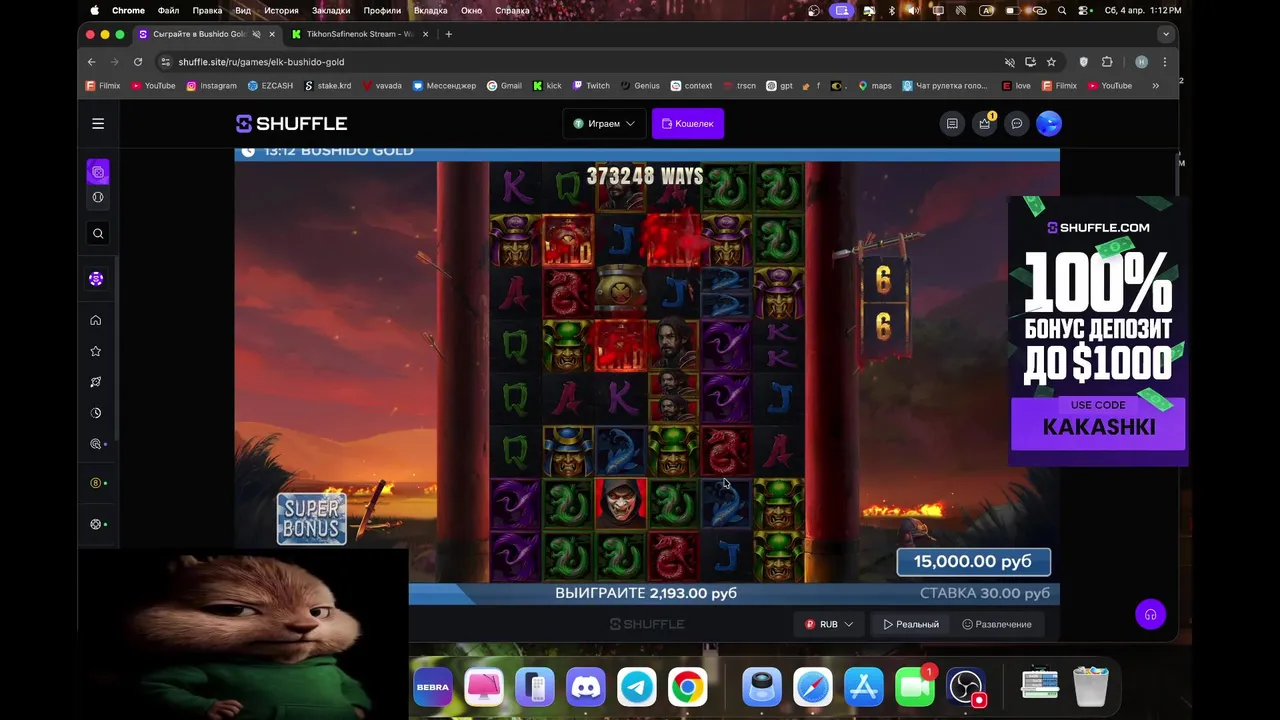Unmute the Bushido Gold tab speaker icon
This screenshot has height=720, width=1280.
pyautogui.click(x=256, y=34)
